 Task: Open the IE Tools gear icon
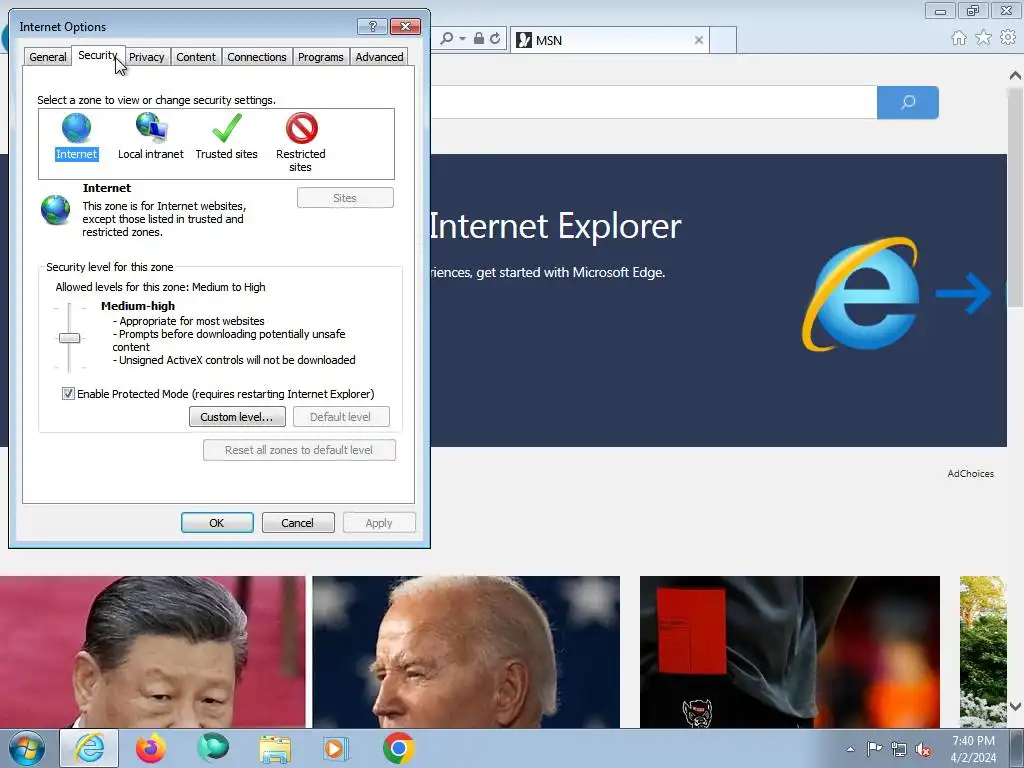1008,38
